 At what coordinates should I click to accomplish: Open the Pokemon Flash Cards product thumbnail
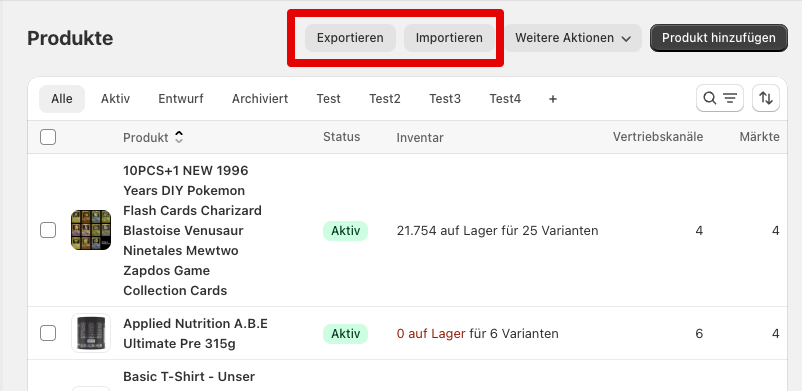91,230
